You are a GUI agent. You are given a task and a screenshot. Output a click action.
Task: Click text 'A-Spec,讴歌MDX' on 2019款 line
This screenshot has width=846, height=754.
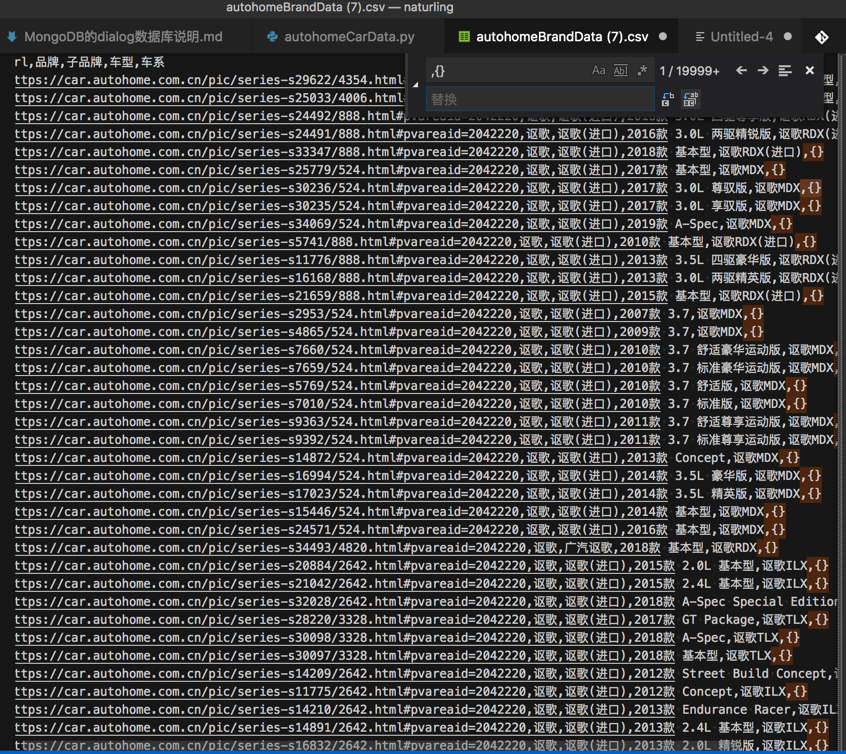[724, 224]
